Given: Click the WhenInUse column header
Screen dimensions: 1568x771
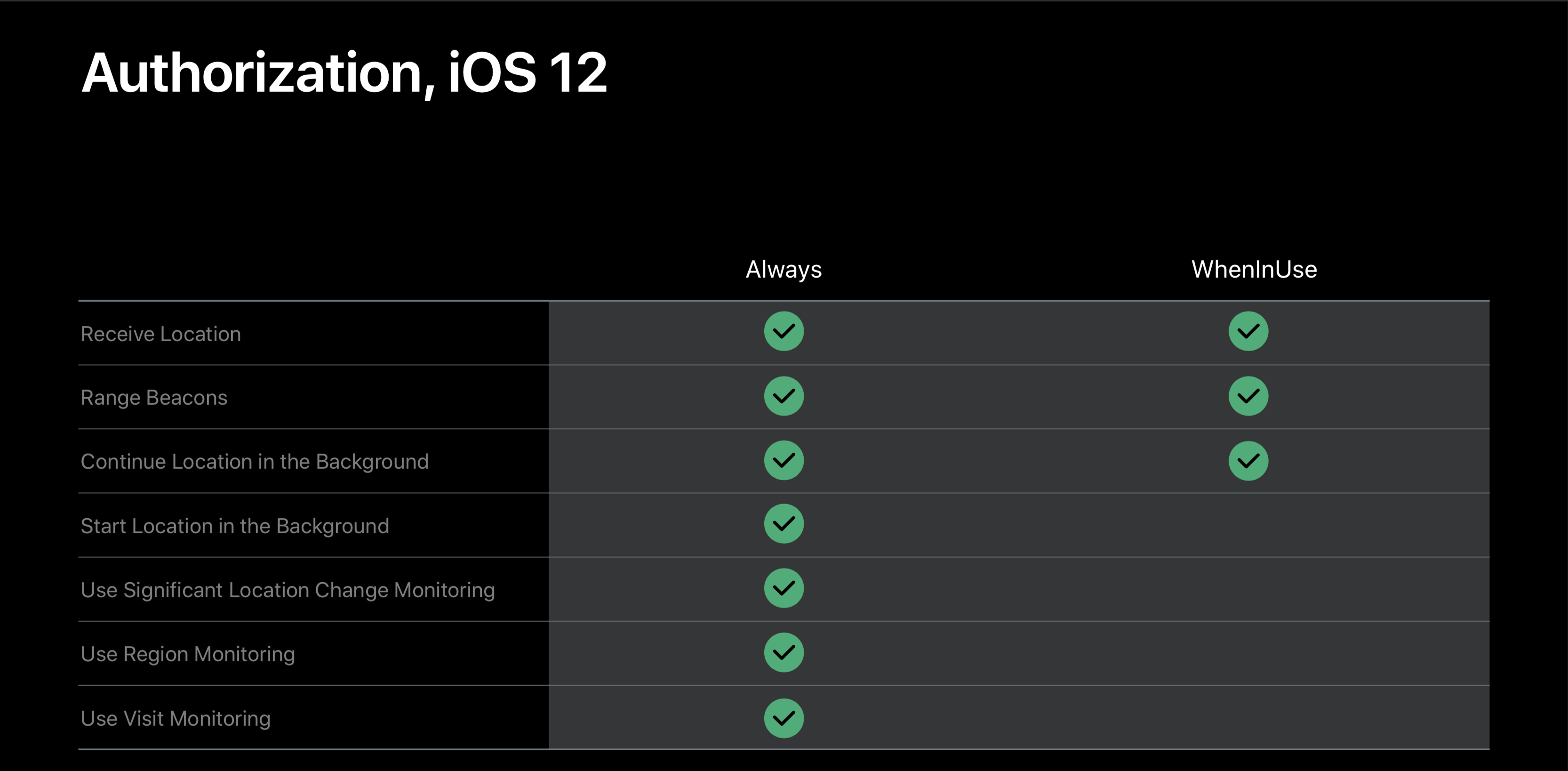Looking at the screenshot, I should (x=1254, y=269).
